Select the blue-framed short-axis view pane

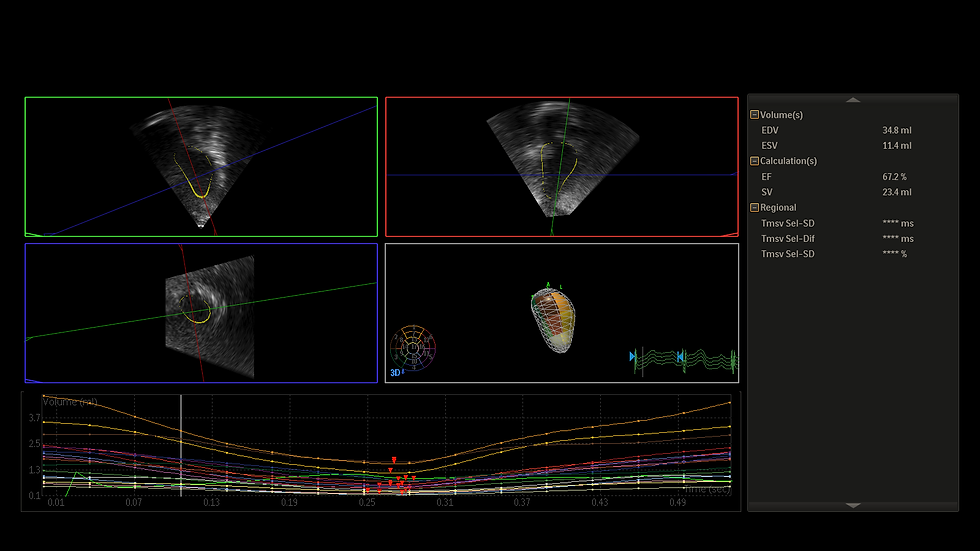coord(201,313)
